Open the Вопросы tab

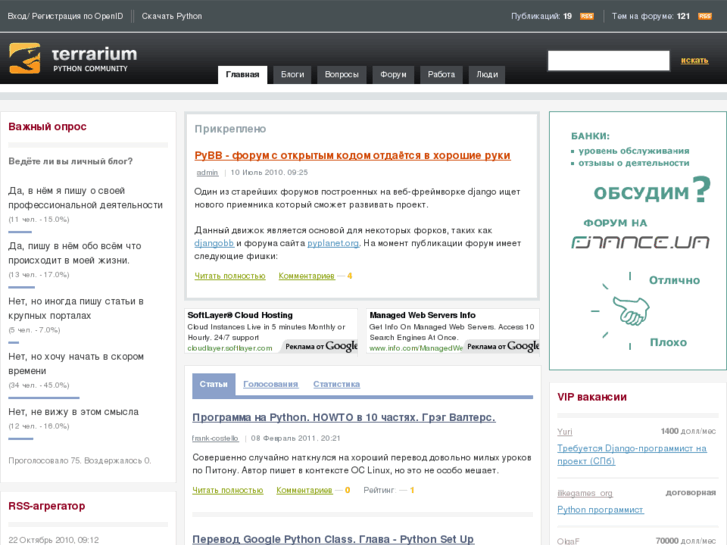click(342, 75)
